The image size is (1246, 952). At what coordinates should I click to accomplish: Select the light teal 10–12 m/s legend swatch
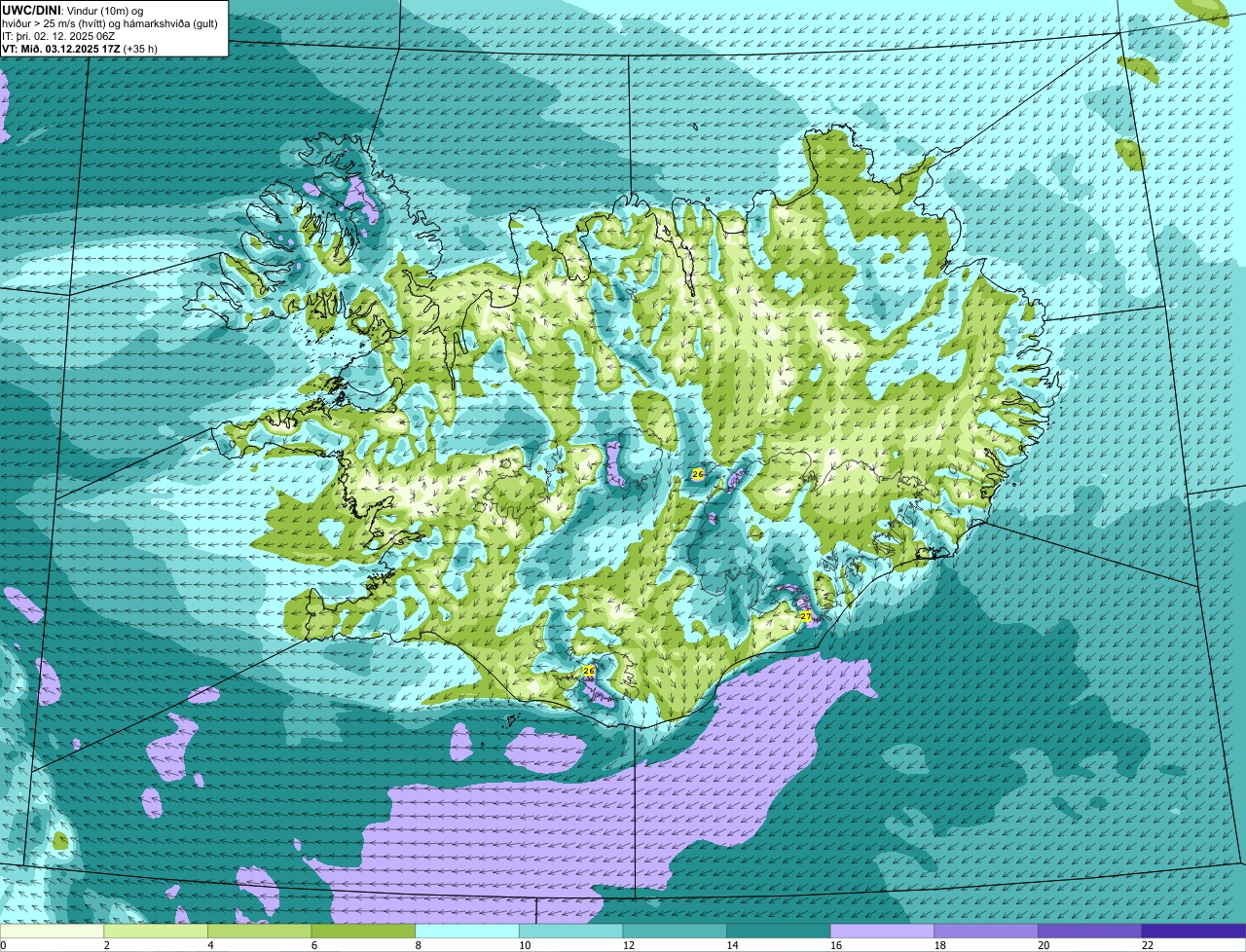pyautogui.click(x=570, y=932)
